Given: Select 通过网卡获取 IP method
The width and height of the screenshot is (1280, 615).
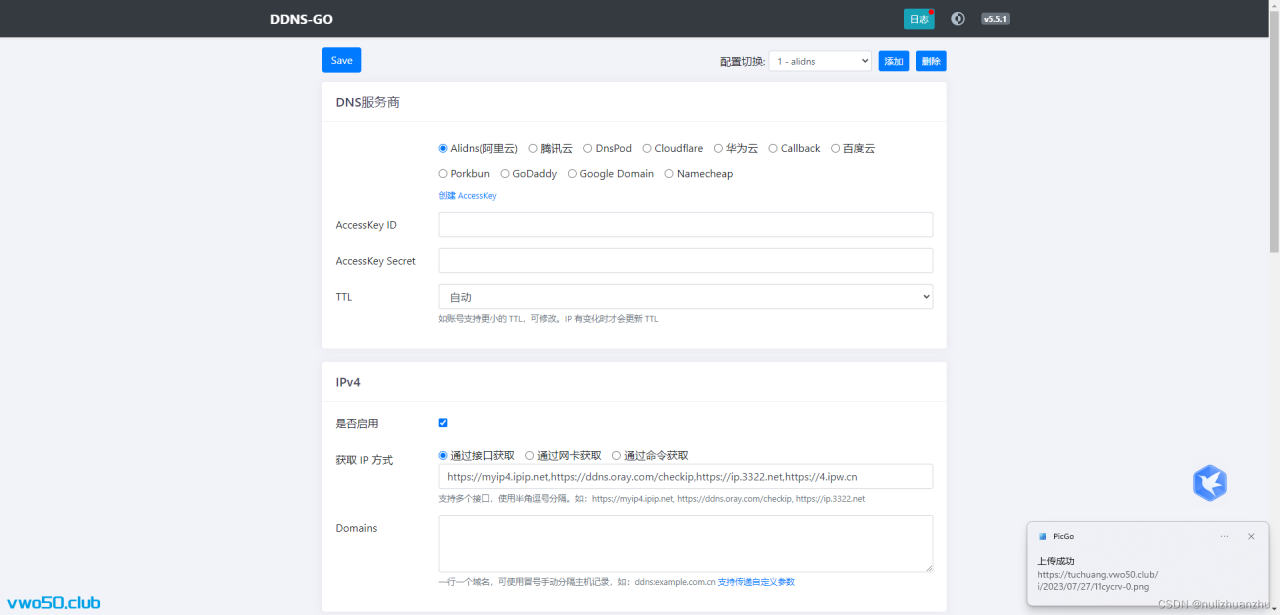Looking at the screenshot, I should (530, 456).
